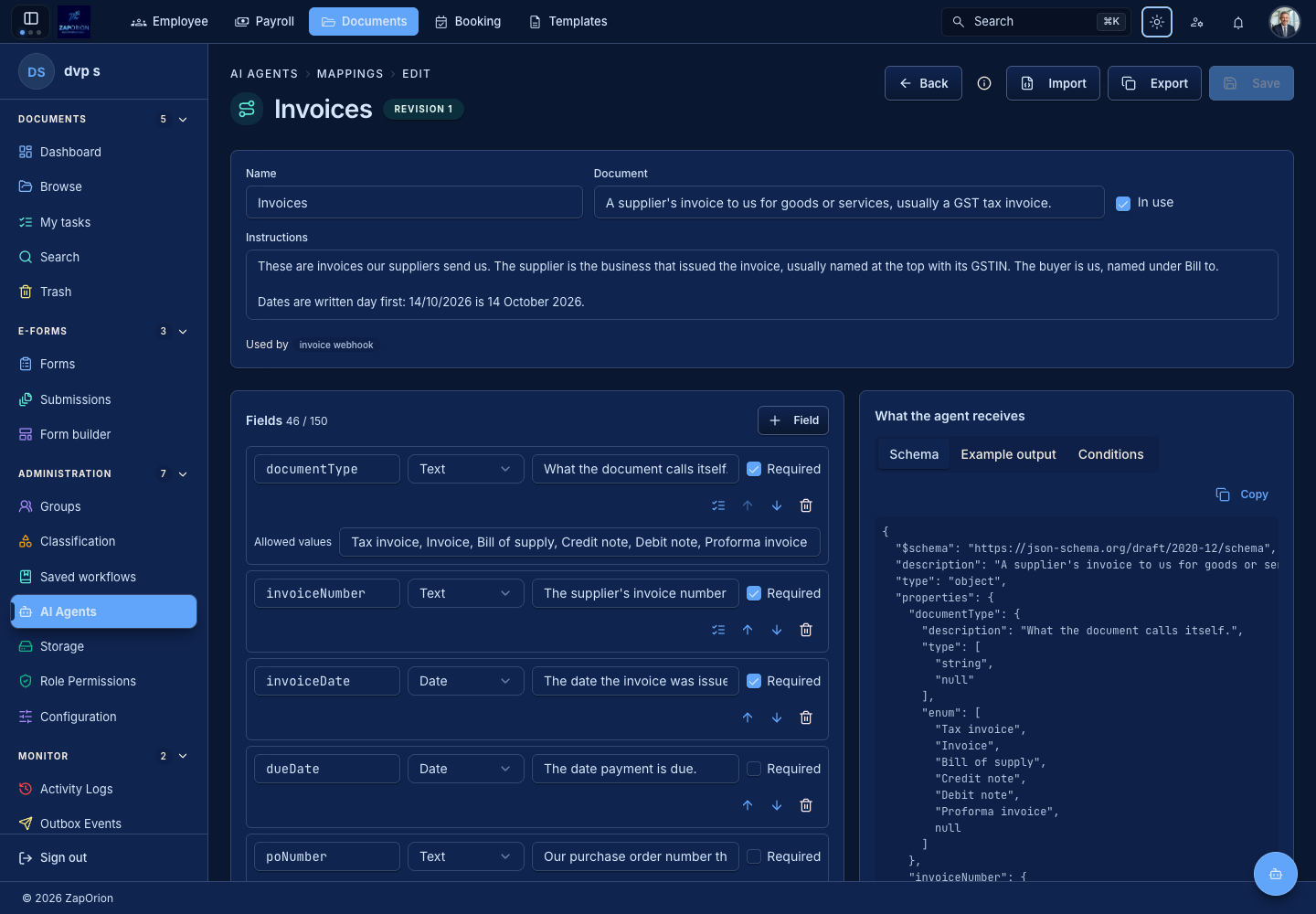This screenshot has width=1316, height=914.
Task: Delete the documentType field
Action: pos(806,505)
